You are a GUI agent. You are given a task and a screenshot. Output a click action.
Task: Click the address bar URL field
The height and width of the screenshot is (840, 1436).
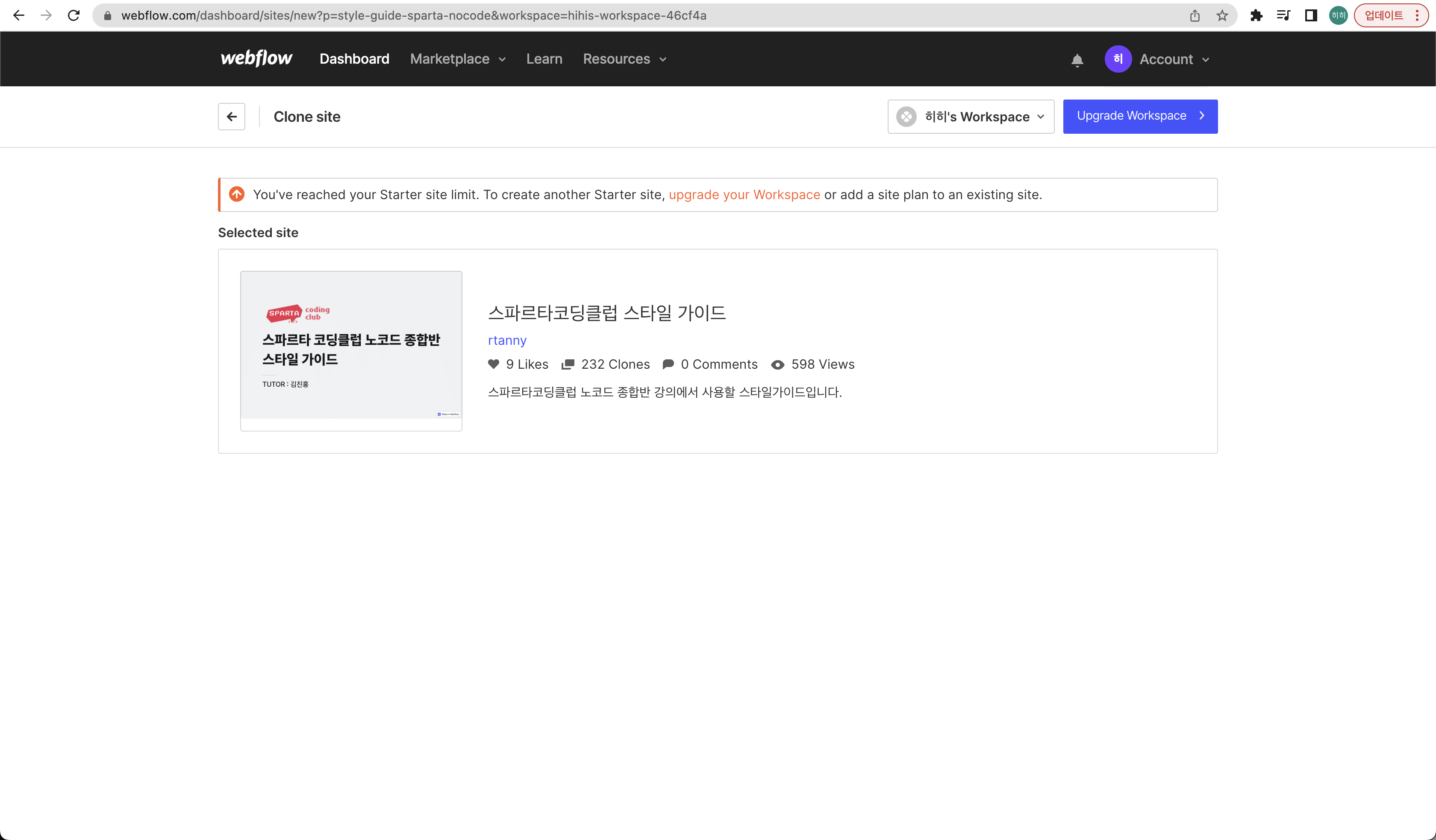(x=665, y=15)
